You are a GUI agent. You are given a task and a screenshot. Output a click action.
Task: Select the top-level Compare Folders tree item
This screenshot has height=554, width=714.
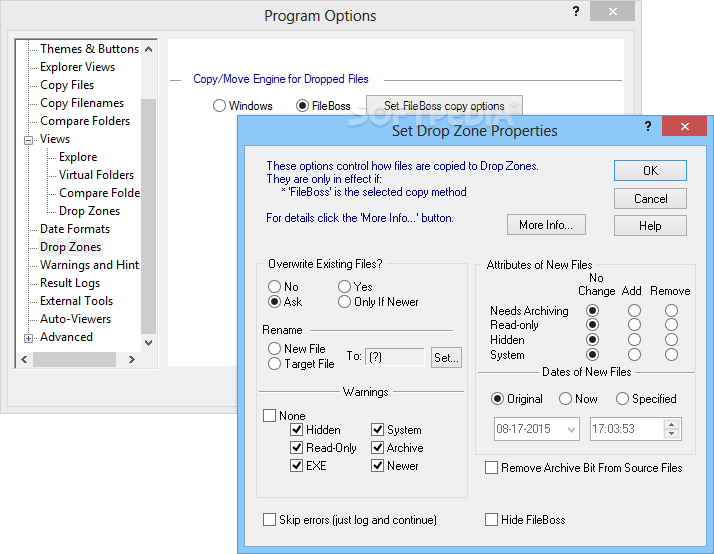tap(85, 121)
